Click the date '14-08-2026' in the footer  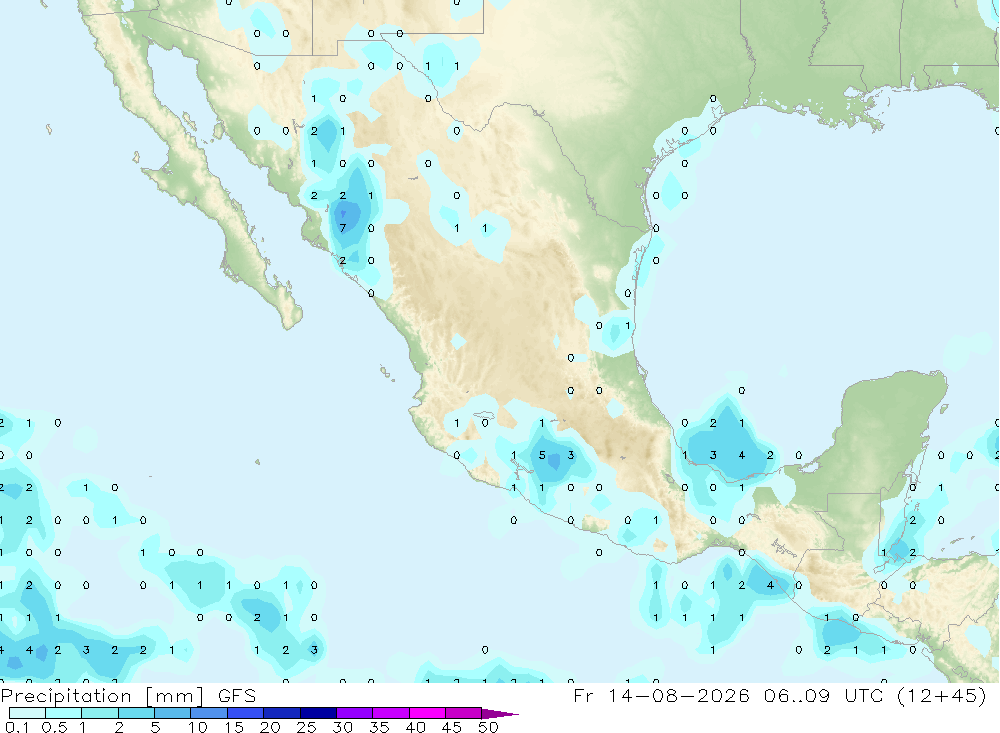click(x=678, y=696)
